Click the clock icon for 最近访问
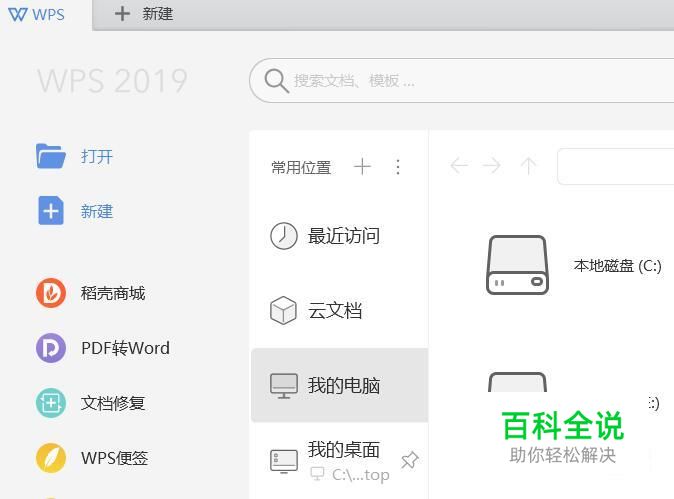The image size is (674, 499). tap(283, 236)
